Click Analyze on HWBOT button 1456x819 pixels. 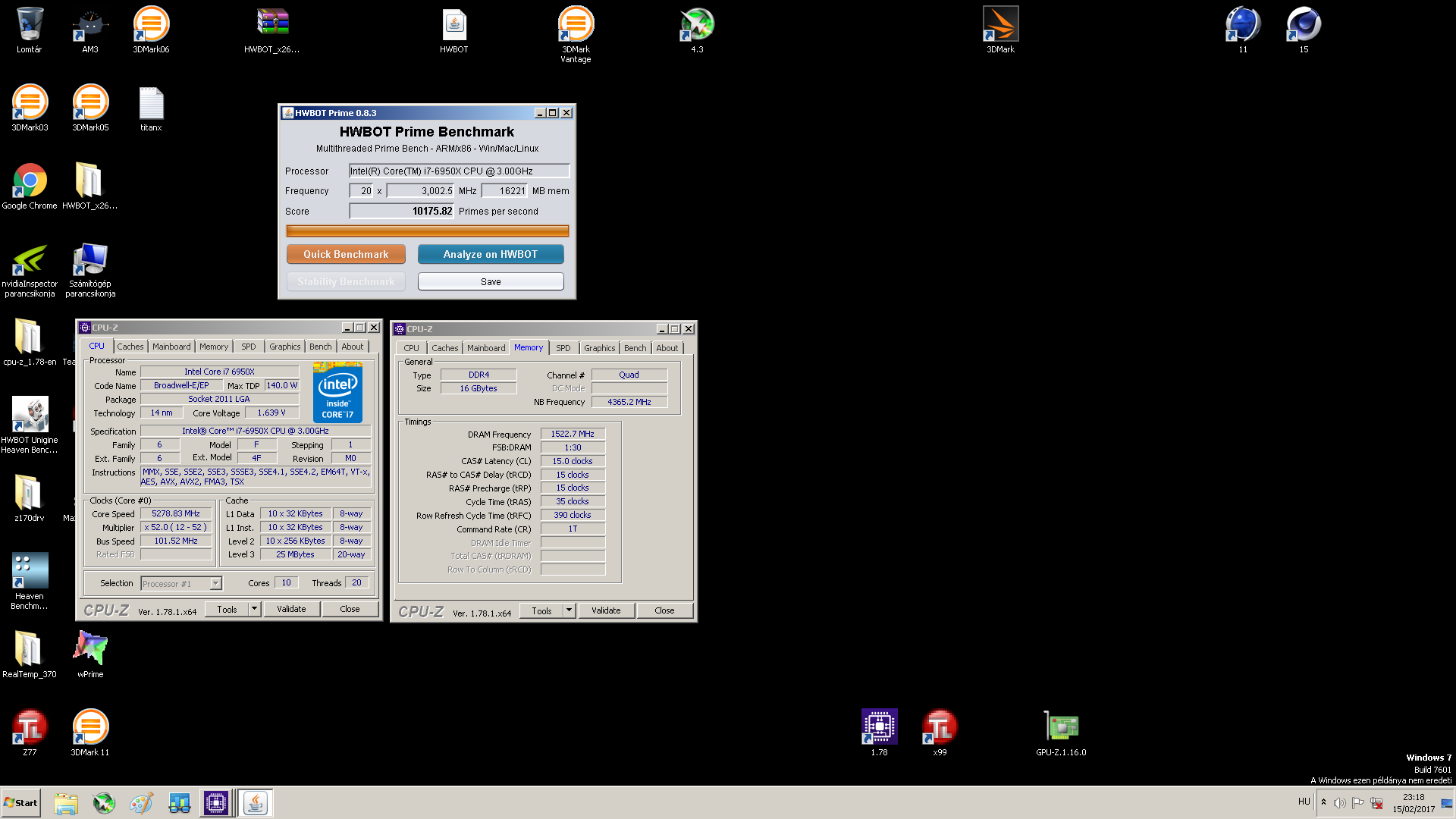491,254
